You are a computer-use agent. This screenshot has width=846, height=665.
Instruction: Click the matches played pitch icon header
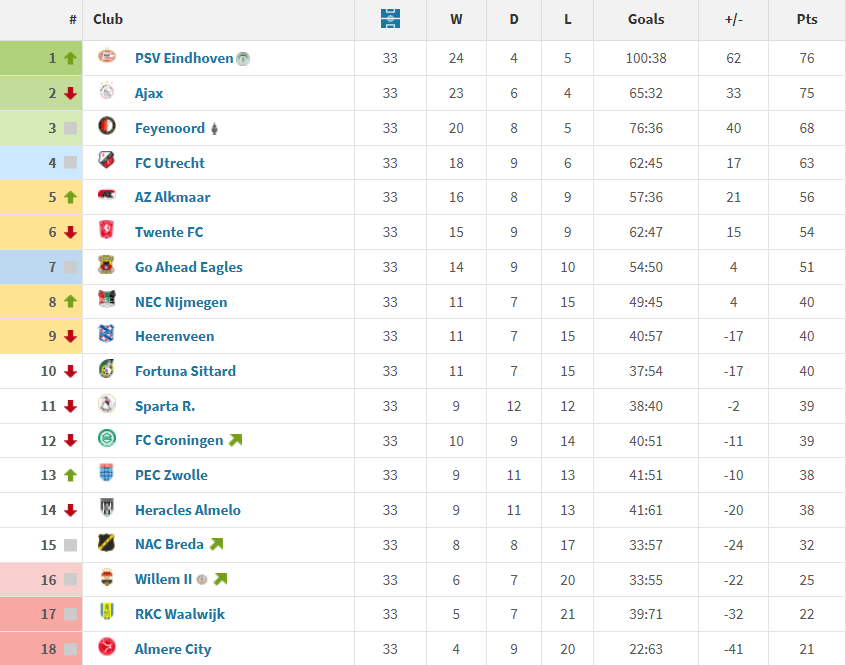[x=390, y=19]
